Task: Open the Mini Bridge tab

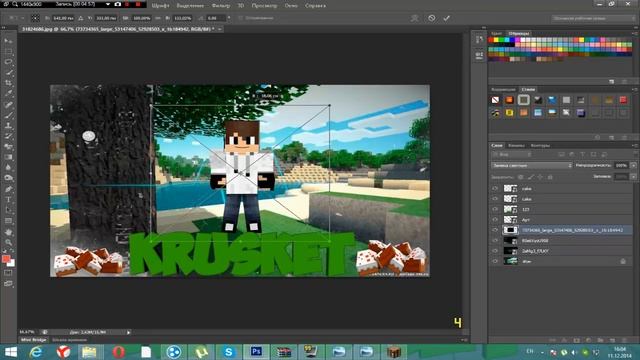Action: [x=33, y=340]
